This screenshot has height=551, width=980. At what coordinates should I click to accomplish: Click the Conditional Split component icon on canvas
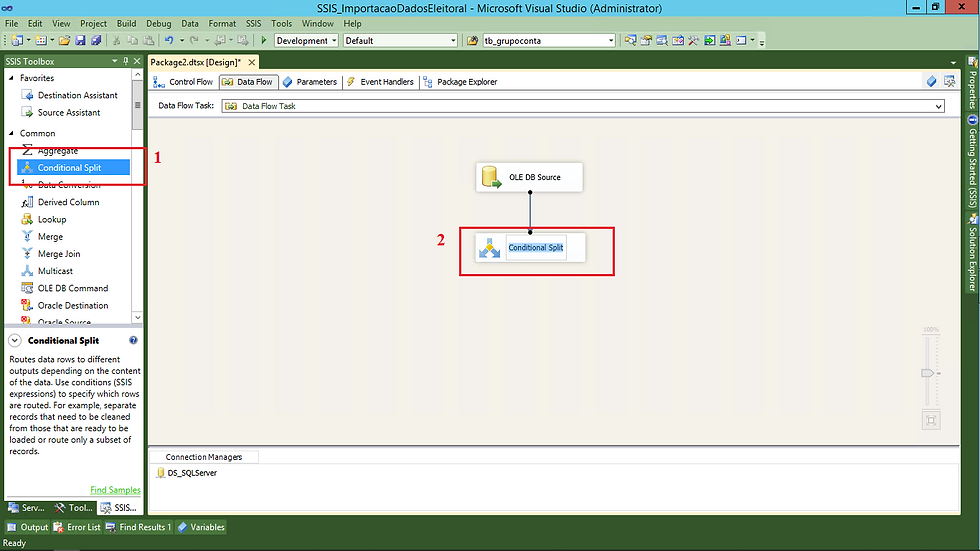[489, 248]
